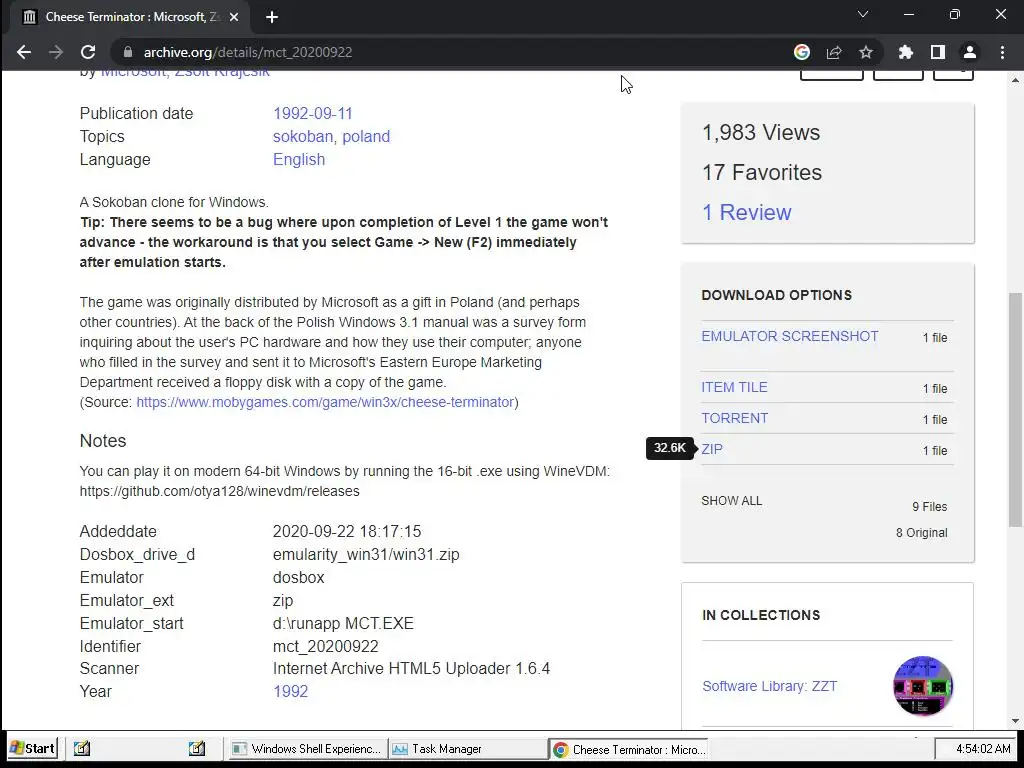
Task: Expand the tab search chevron
Action: pyautogui.click(x=863, y=14)
